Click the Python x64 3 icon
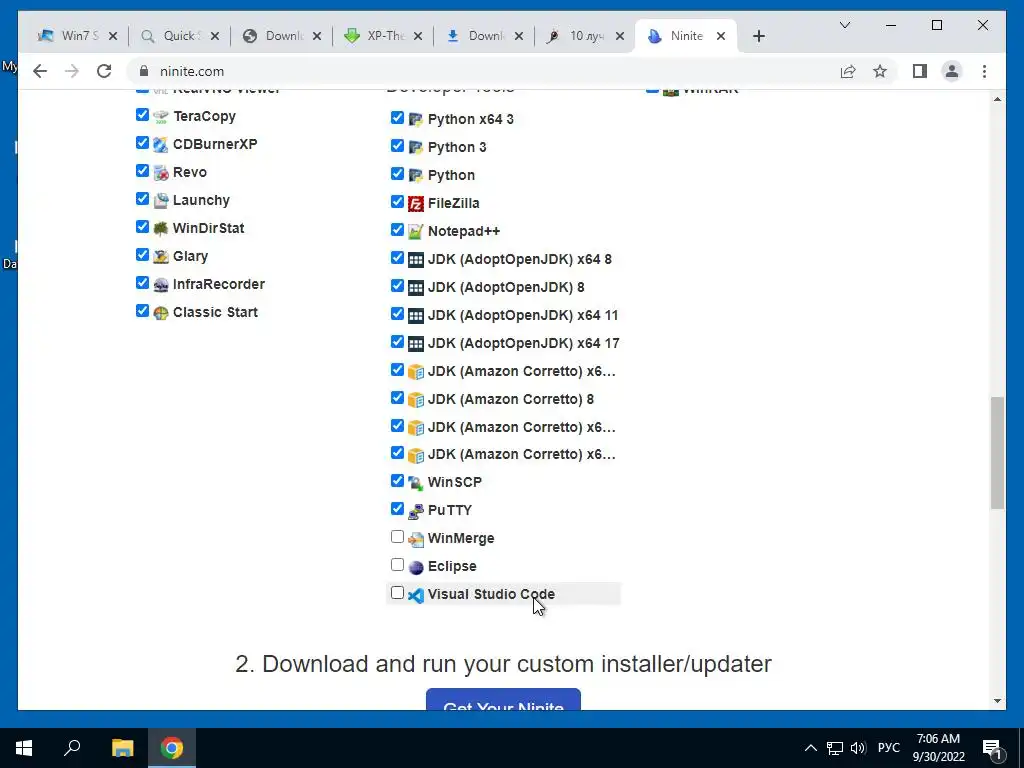Viewport: 1024px width, 768px height. click(416, 120)
